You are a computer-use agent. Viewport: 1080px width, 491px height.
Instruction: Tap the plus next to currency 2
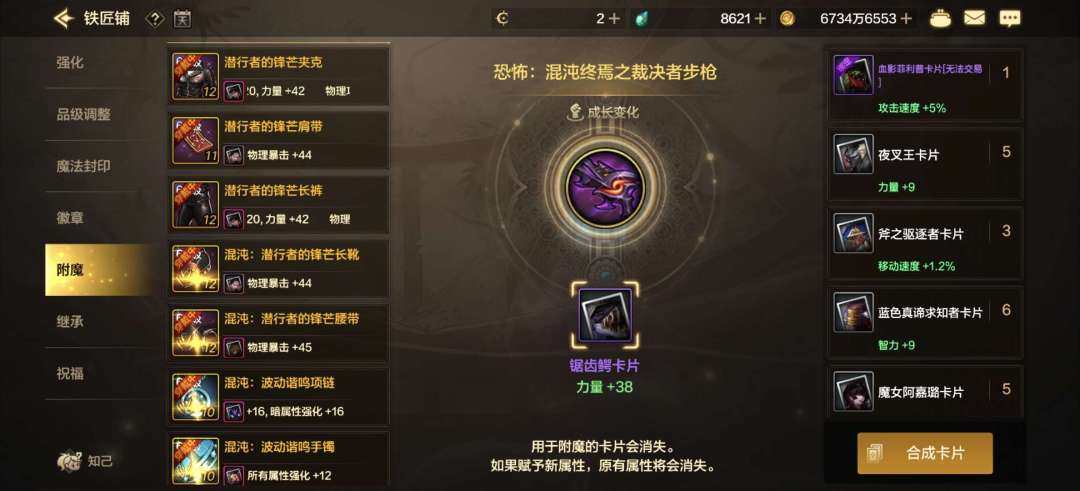pyautogui.click(x=614, y=19)
